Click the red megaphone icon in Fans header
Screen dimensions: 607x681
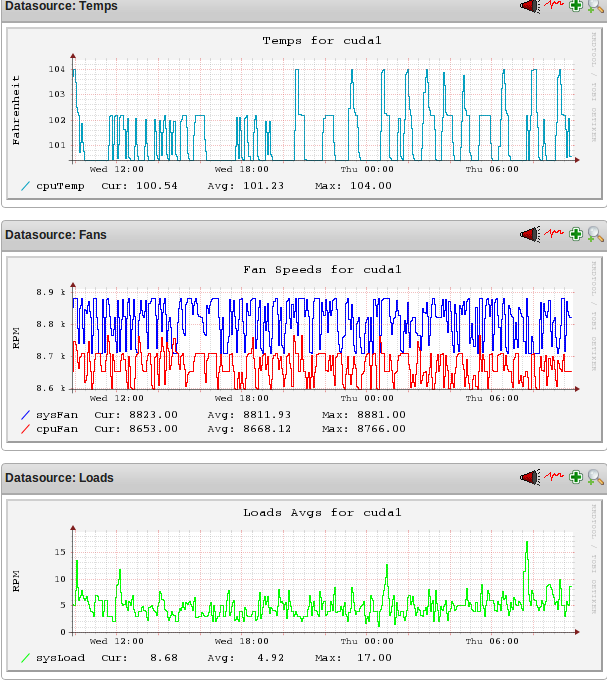[530, 235]
